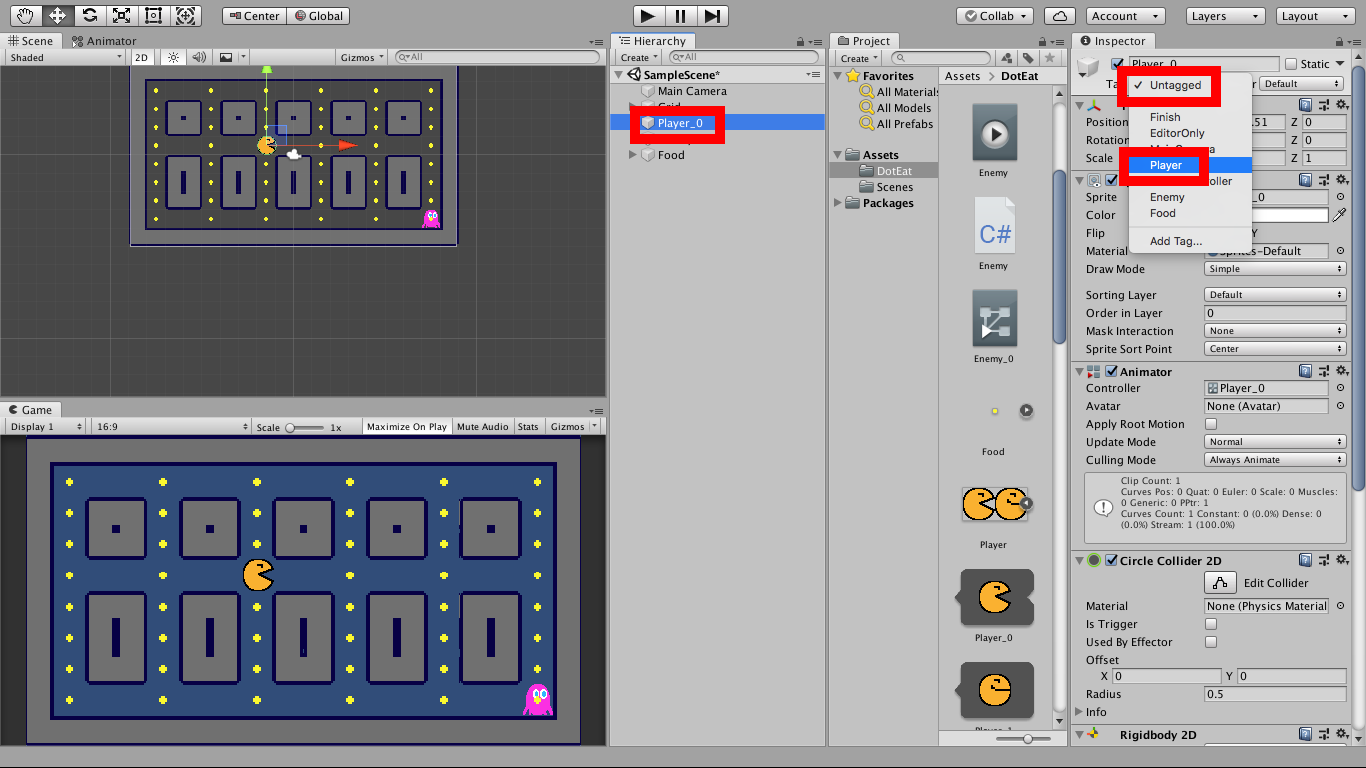This screenshot has height=768, width=1366.
Task: Select the Move tool in the toolbar
Action: (57, 15)
